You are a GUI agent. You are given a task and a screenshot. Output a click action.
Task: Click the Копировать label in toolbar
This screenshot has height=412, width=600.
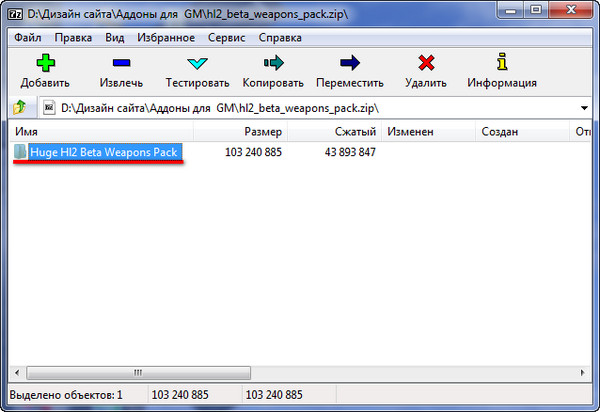point(273,83)
